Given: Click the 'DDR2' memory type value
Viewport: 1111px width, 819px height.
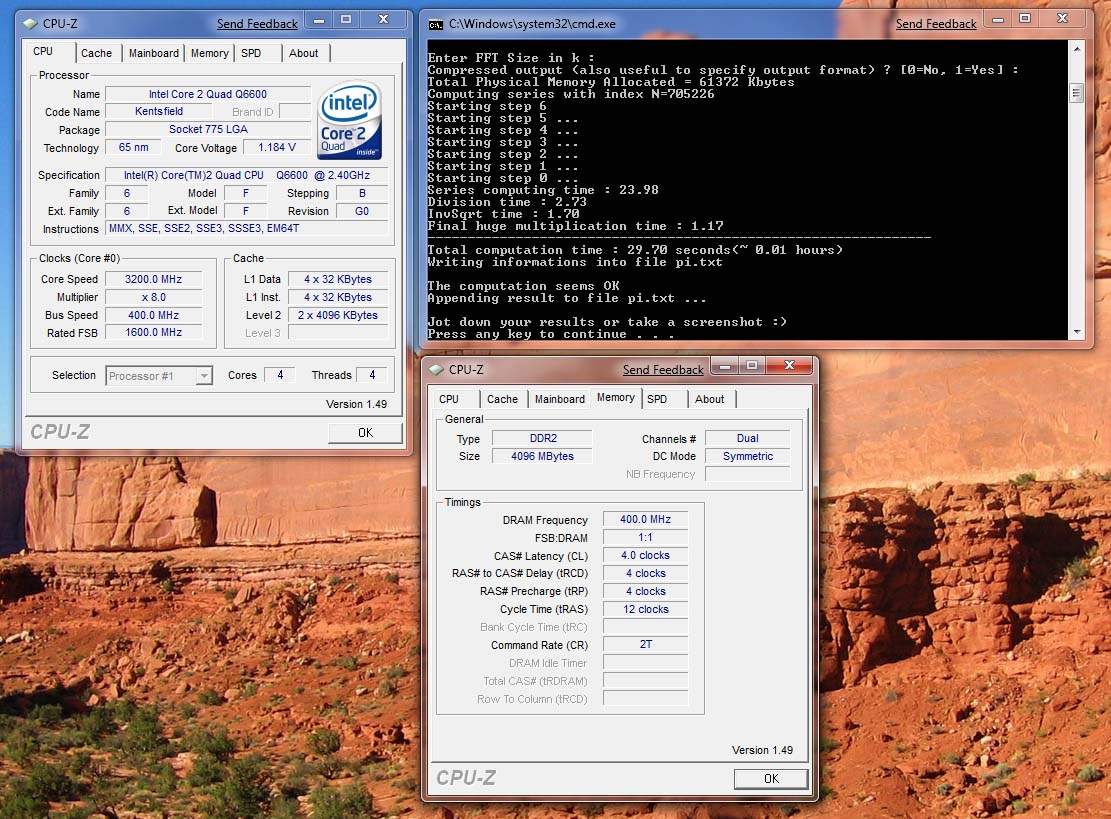Looking at the screenshot, I should pos(543,439).
